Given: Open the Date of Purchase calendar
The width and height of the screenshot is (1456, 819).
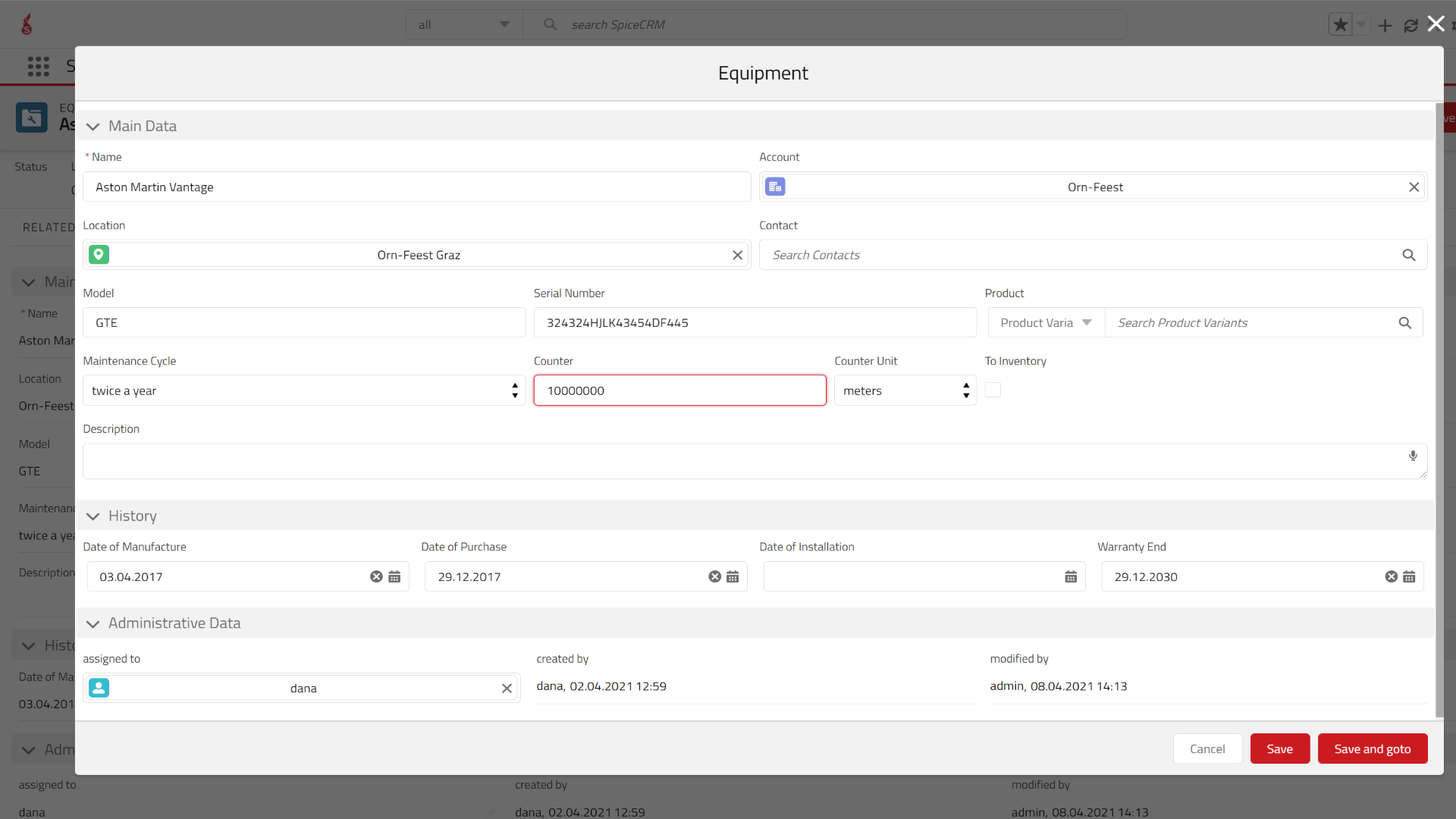Looking at the screenshot, I should (733, 577).
